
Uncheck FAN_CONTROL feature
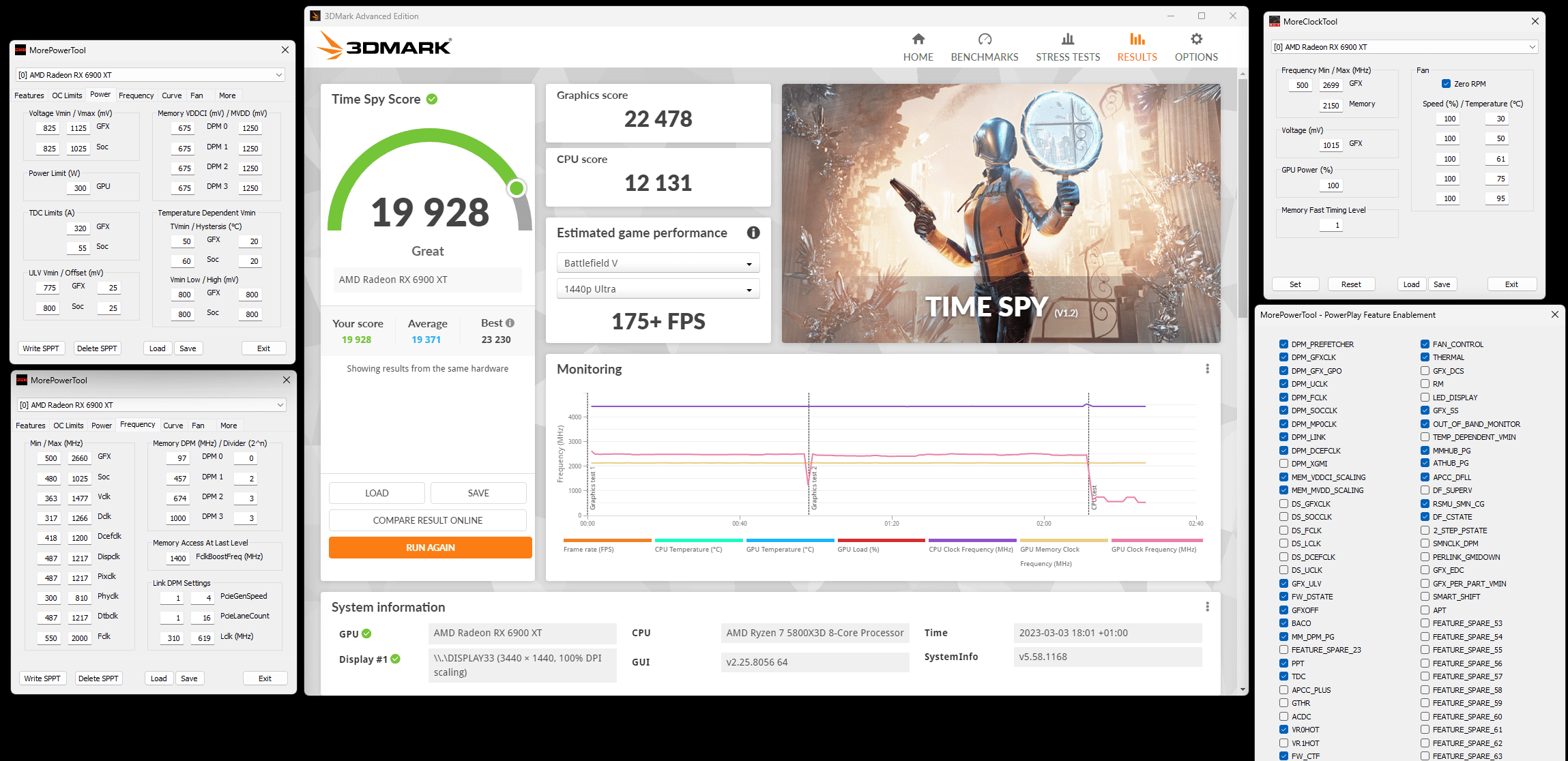[1425, 344]
